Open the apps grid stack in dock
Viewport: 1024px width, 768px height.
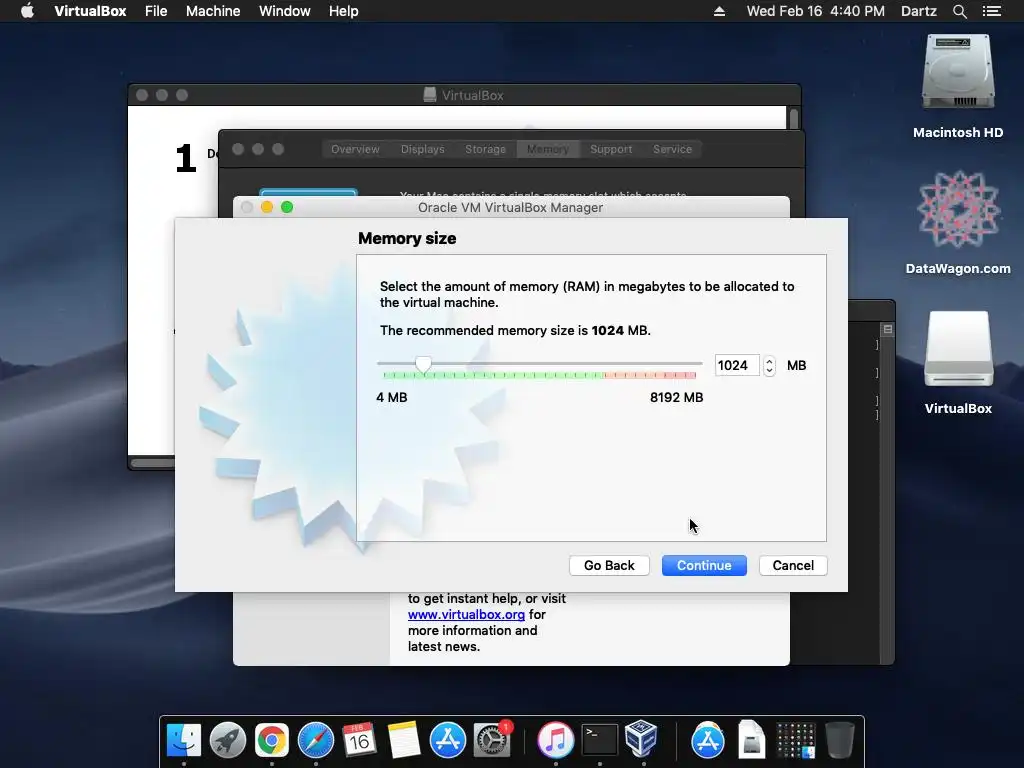795,741
